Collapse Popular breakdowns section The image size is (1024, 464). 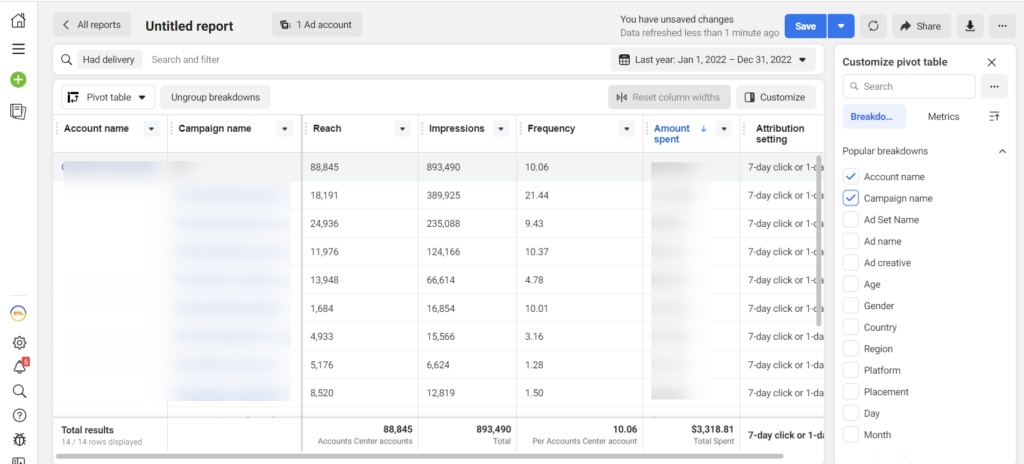(1002, 151)
